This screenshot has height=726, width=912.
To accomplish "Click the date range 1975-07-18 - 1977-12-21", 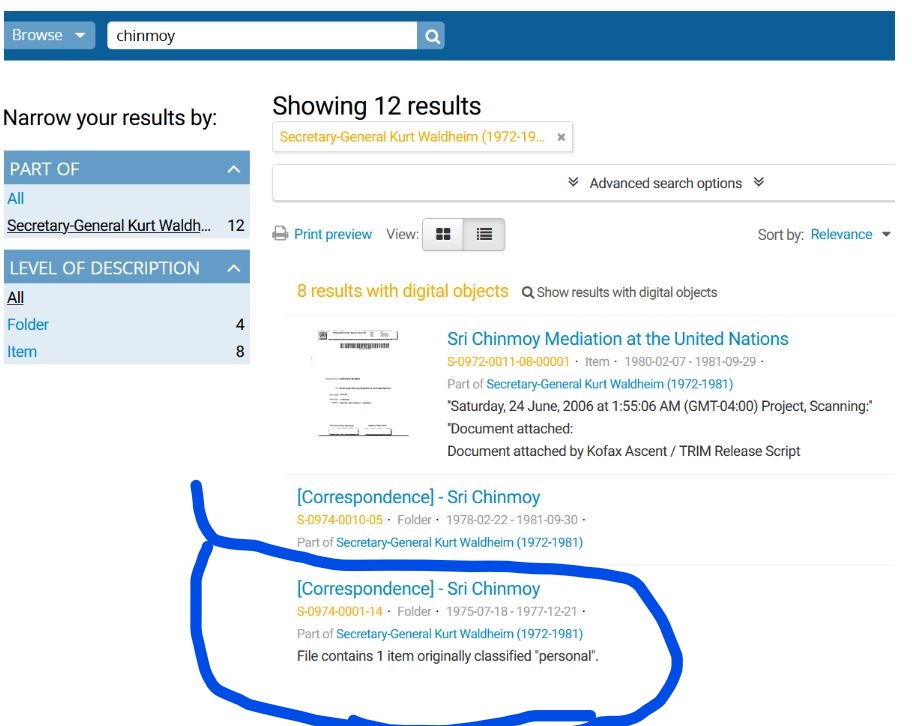I will 512,612.
